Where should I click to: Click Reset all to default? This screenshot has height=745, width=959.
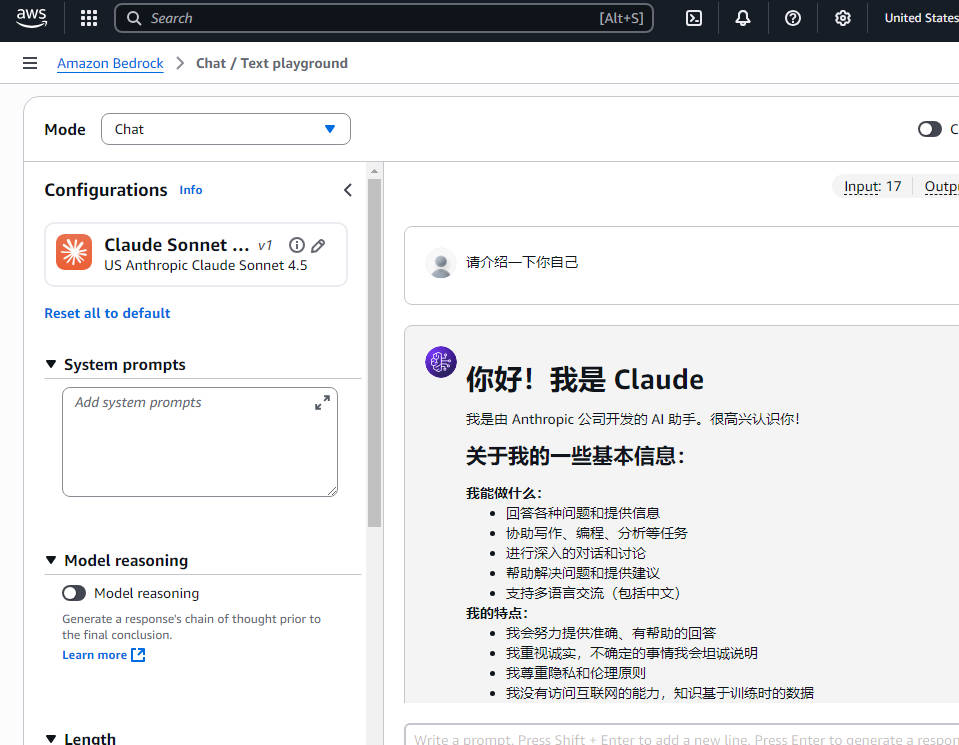(107, 313)
